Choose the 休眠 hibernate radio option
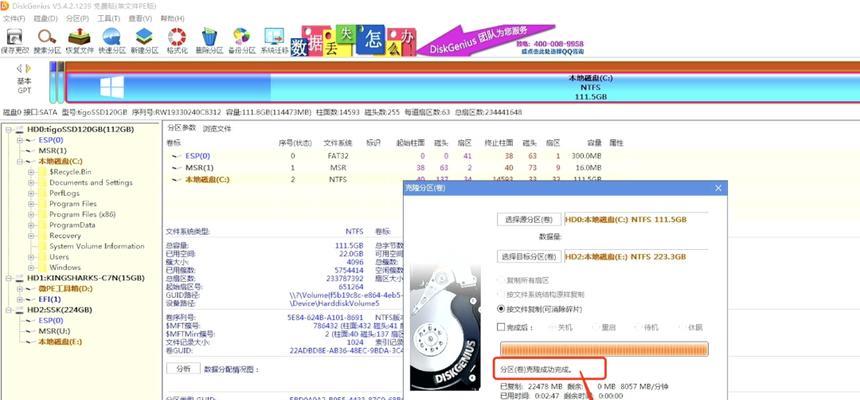This screenshot has height=400, width=860. pos(690,327)
